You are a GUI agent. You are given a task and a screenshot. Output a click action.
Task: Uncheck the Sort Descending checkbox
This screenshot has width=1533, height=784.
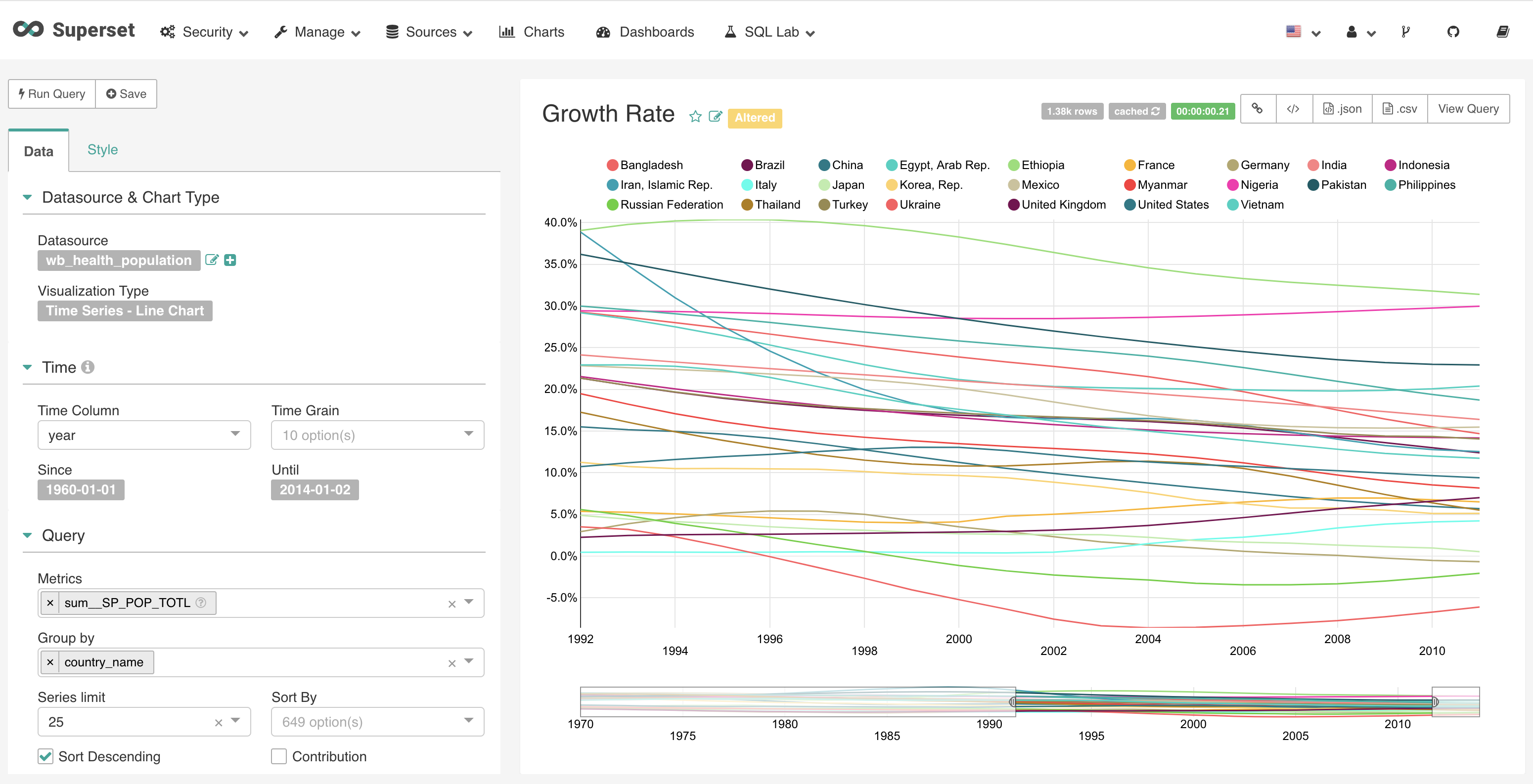[45, 756]
